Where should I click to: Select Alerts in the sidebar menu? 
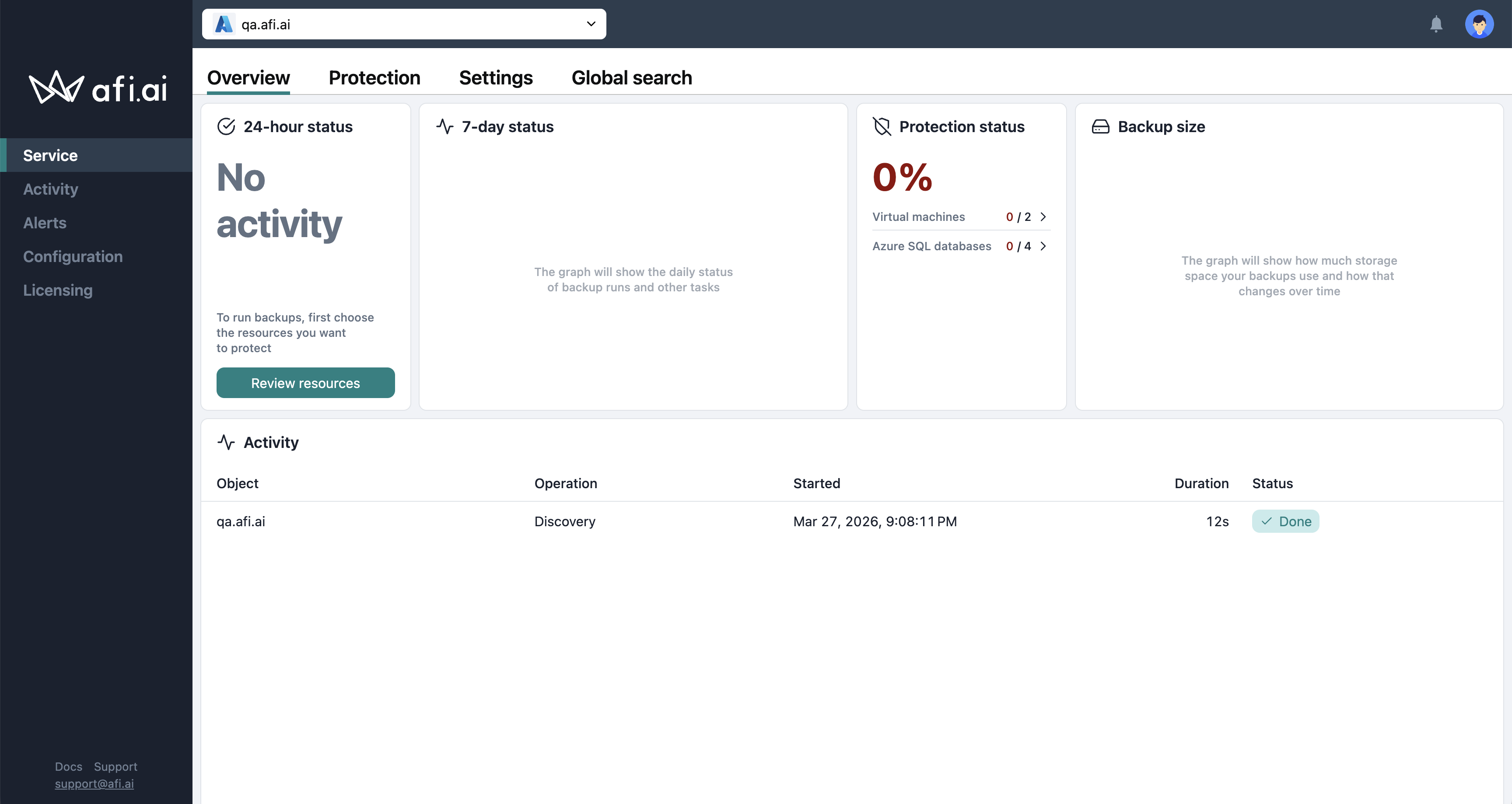[45, 223]
